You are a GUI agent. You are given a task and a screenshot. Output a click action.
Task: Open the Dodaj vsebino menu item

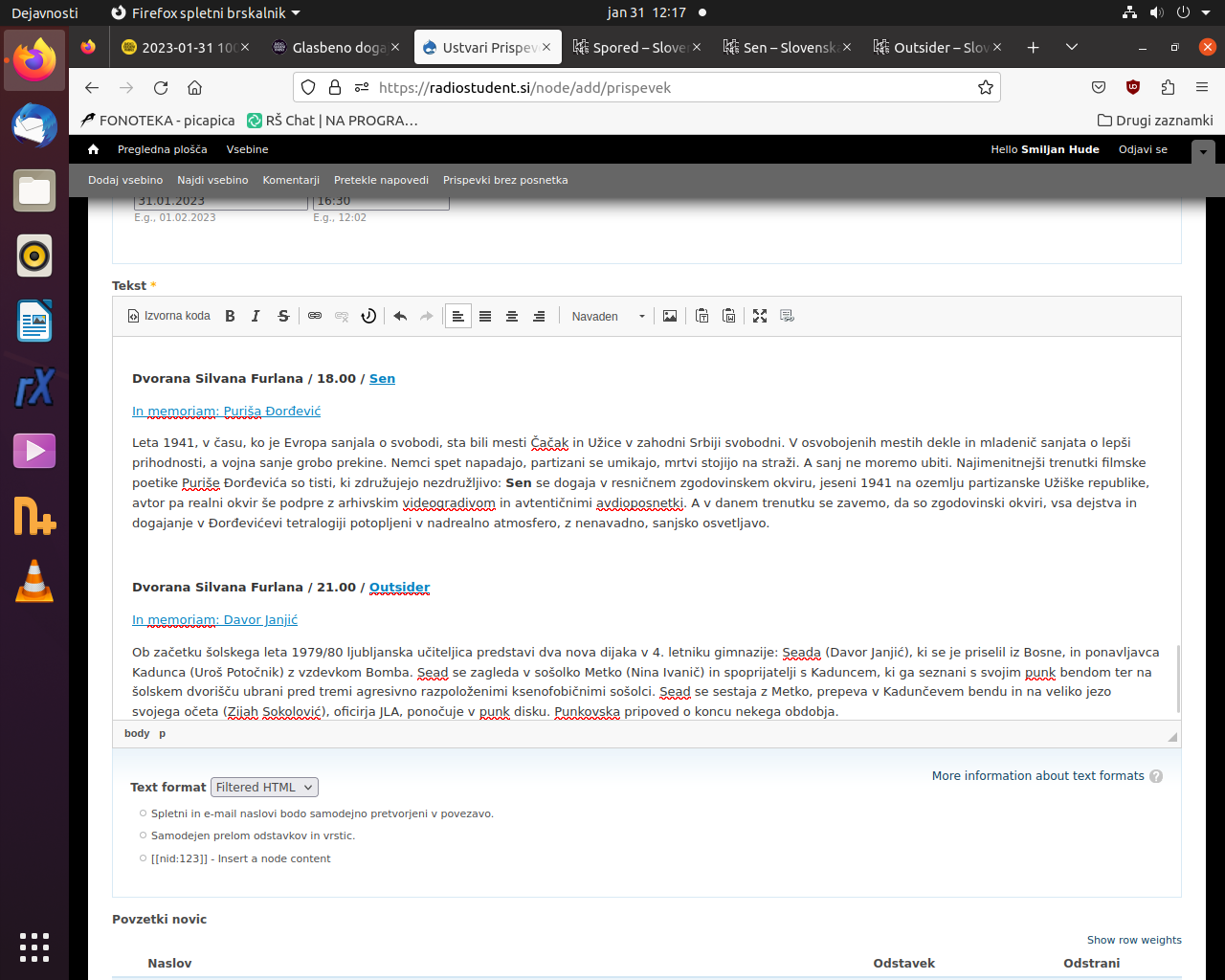coord(125,180)
